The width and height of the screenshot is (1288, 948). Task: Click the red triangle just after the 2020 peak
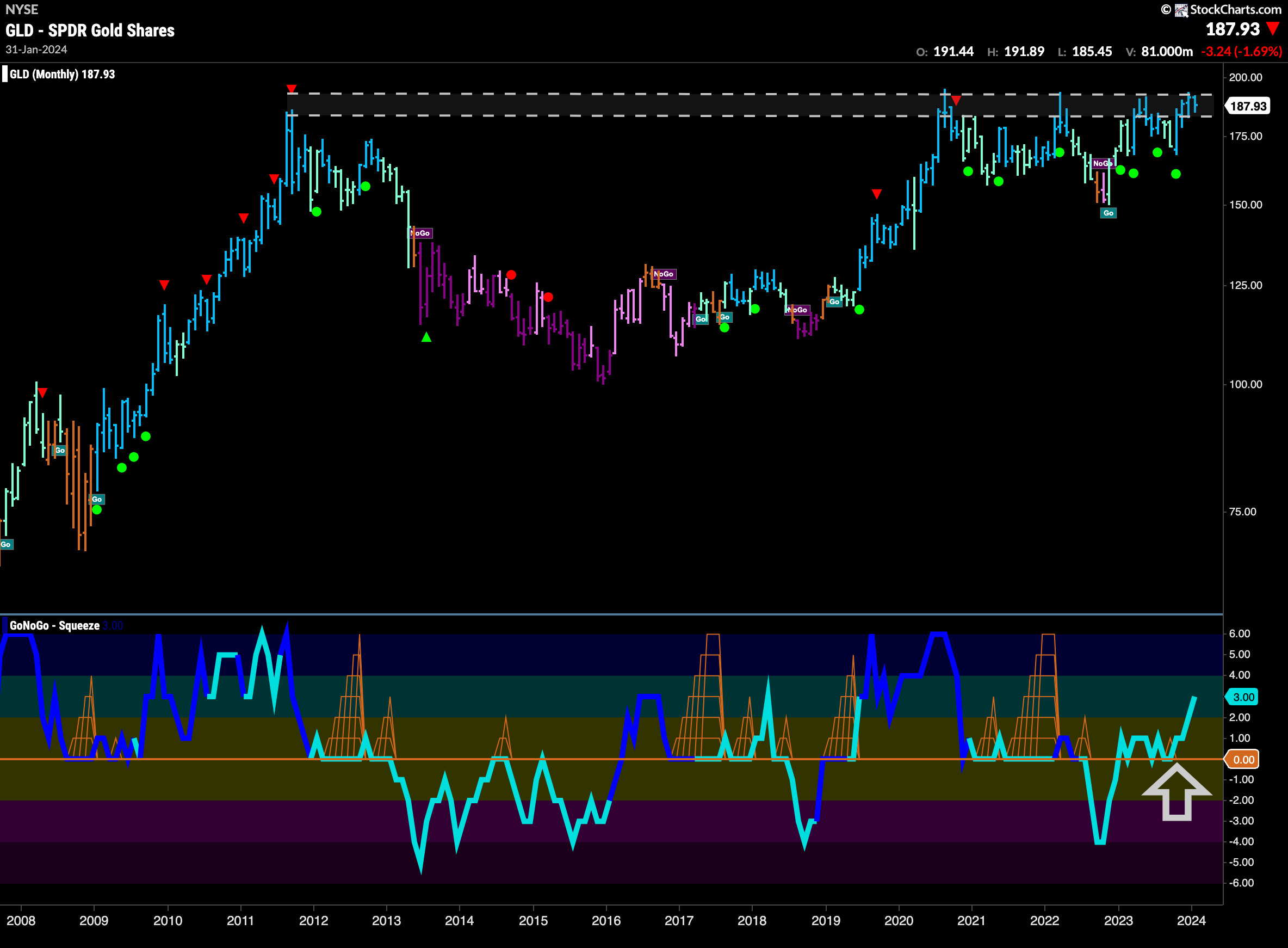coord(956,101)
